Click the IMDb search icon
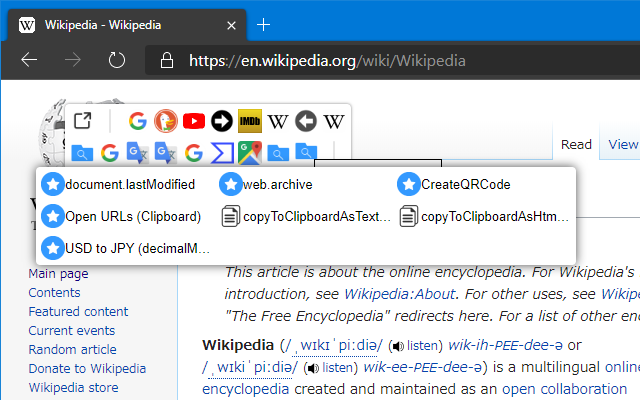 (250, 122)
